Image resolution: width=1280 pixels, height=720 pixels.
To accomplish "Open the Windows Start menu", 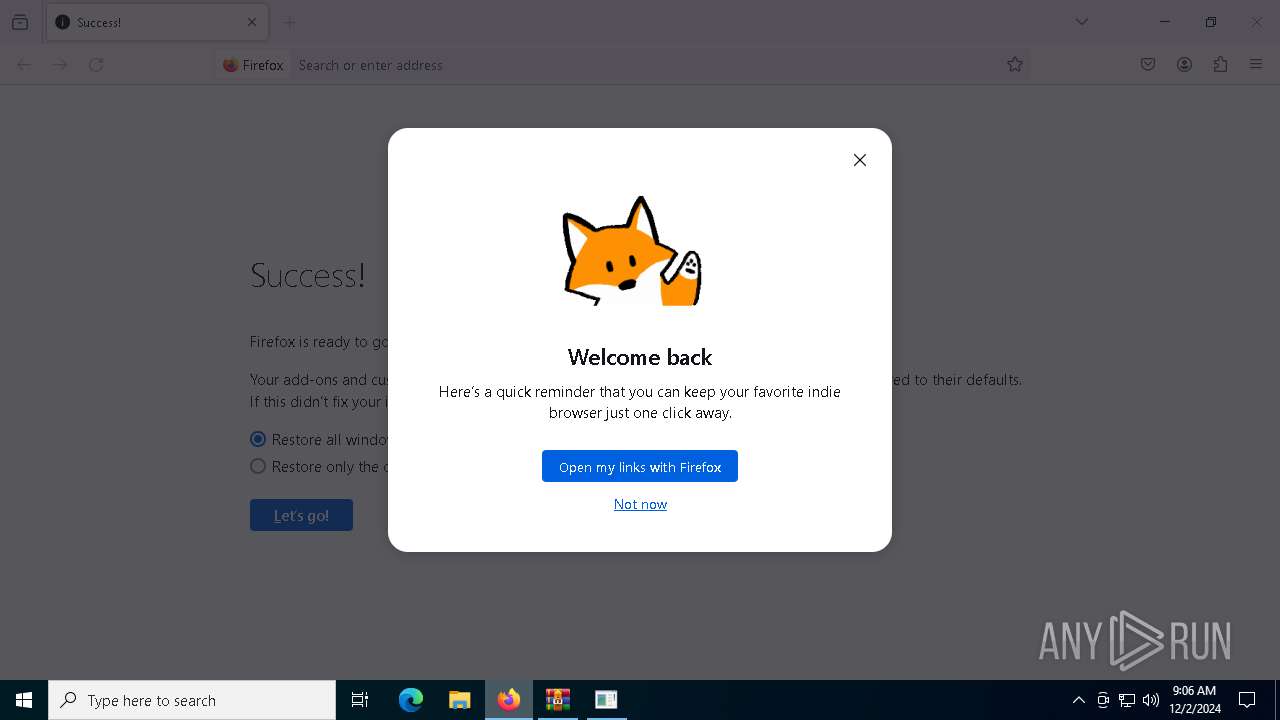I will [24, 700].
